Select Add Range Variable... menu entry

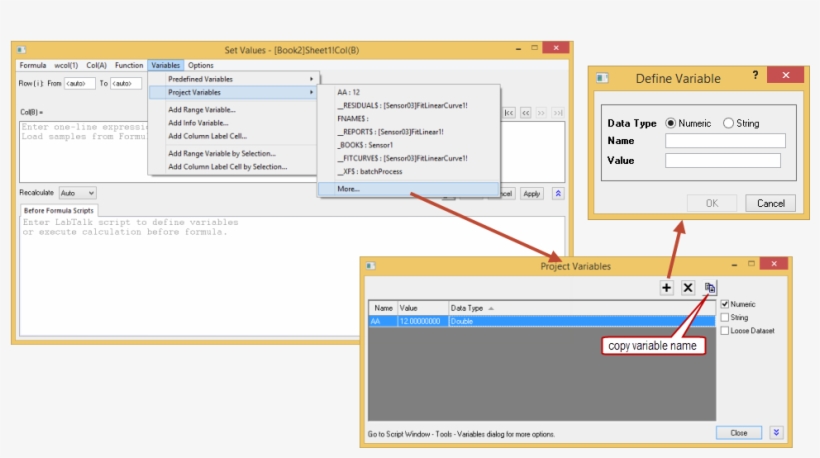click(x=202, y=109)
